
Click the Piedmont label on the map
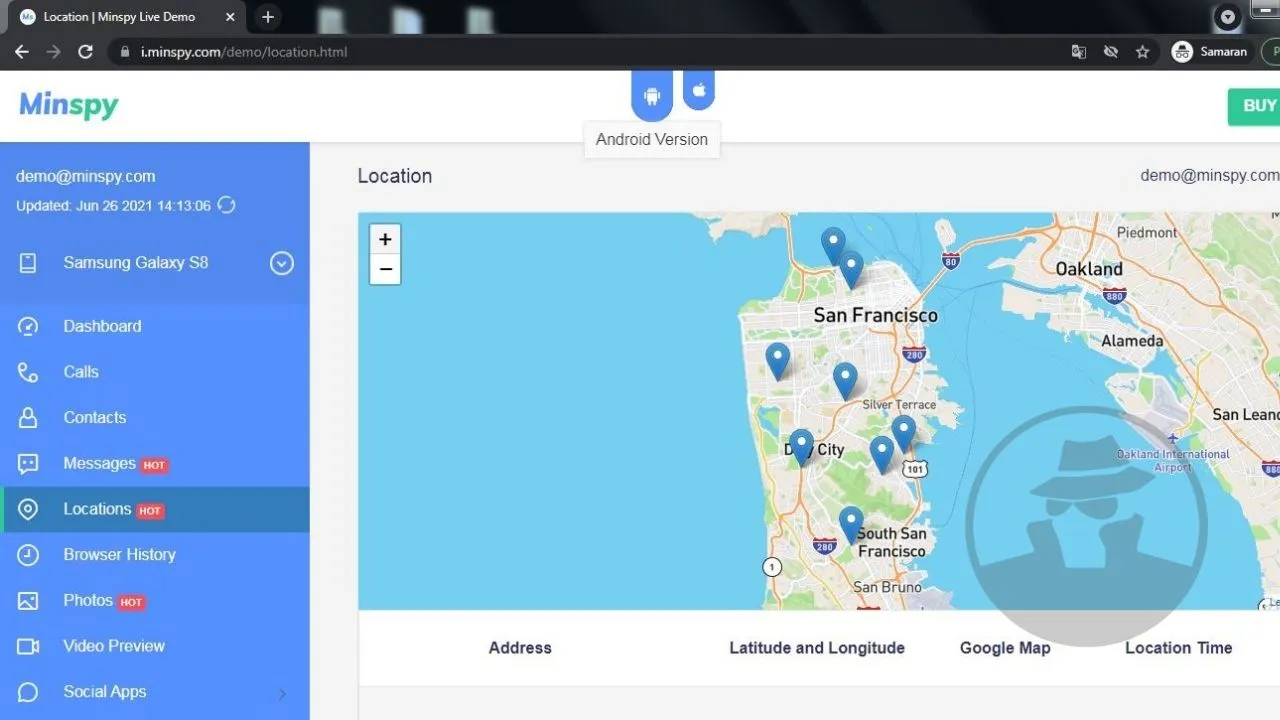tap(1147, 232)
